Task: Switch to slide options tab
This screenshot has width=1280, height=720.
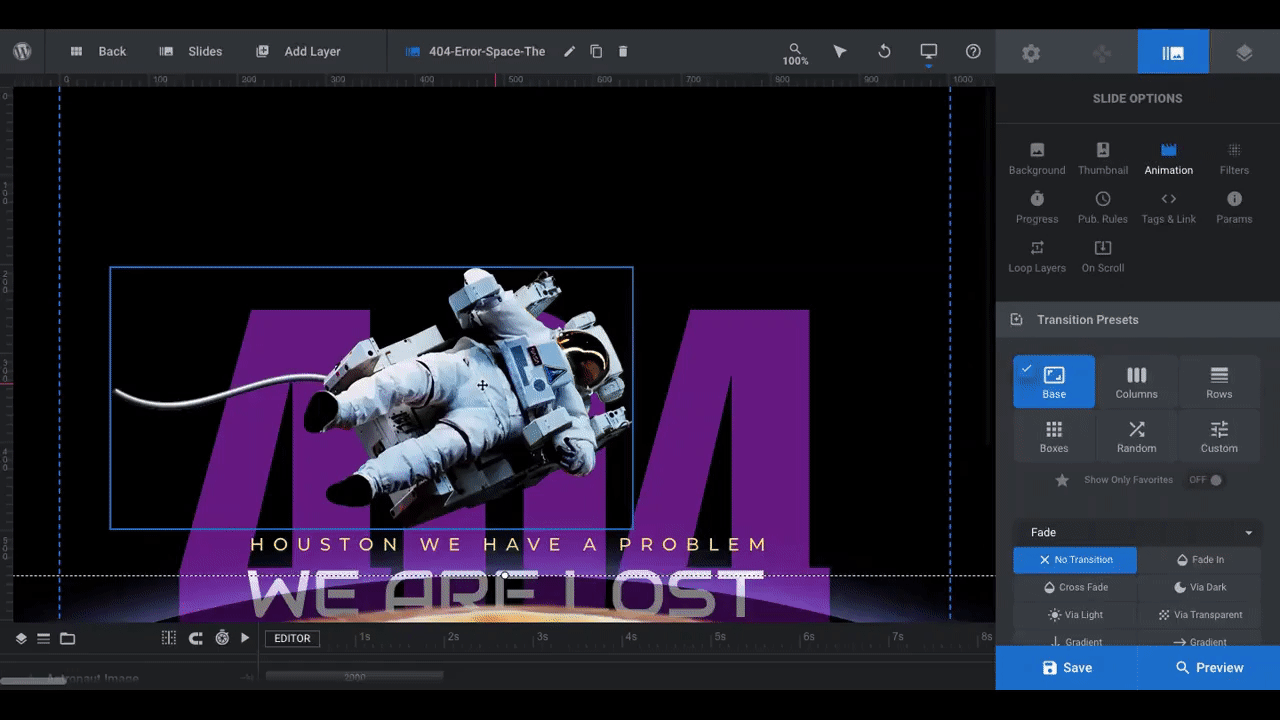Action: tap(1173, 53)
